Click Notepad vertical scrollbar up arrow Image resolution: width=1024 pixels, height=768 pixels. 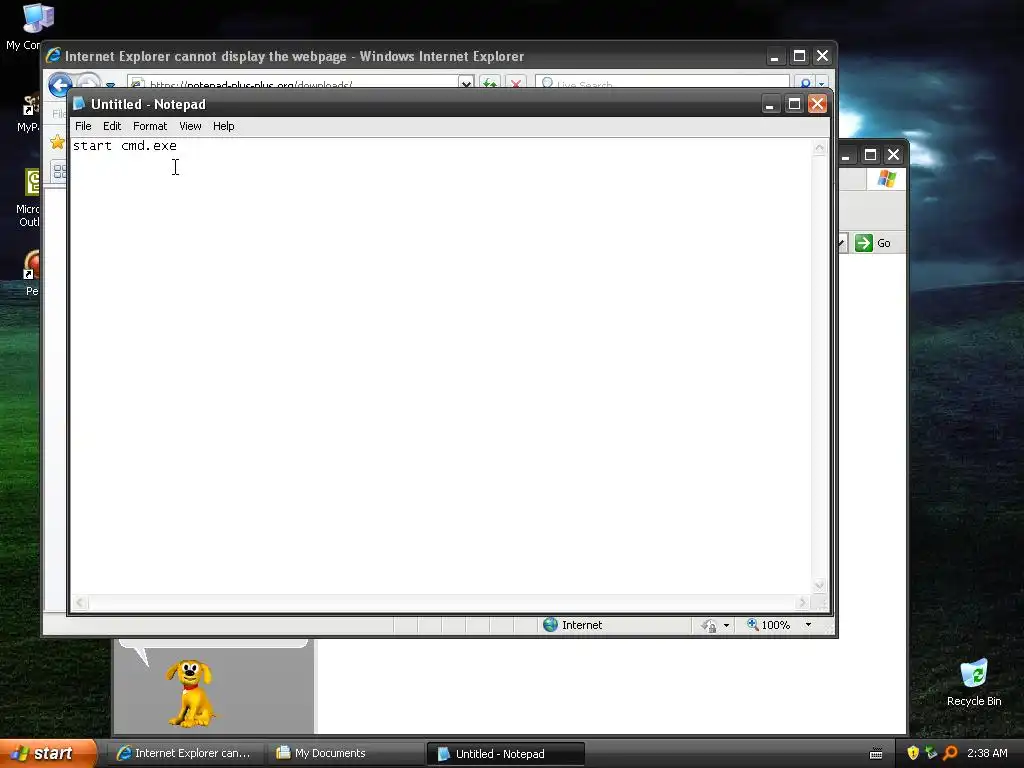pyautogui.click(x=820, y=148)
